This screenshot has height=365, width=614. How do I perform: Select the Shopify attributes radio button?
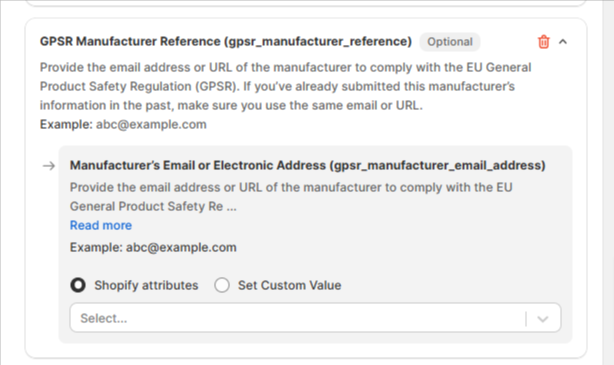coord(78,285)
